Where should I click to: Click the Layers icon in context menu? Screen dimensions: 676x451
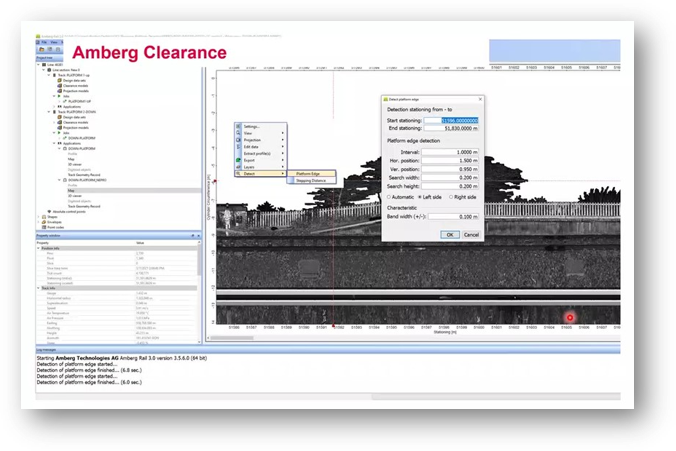point(239,165)
